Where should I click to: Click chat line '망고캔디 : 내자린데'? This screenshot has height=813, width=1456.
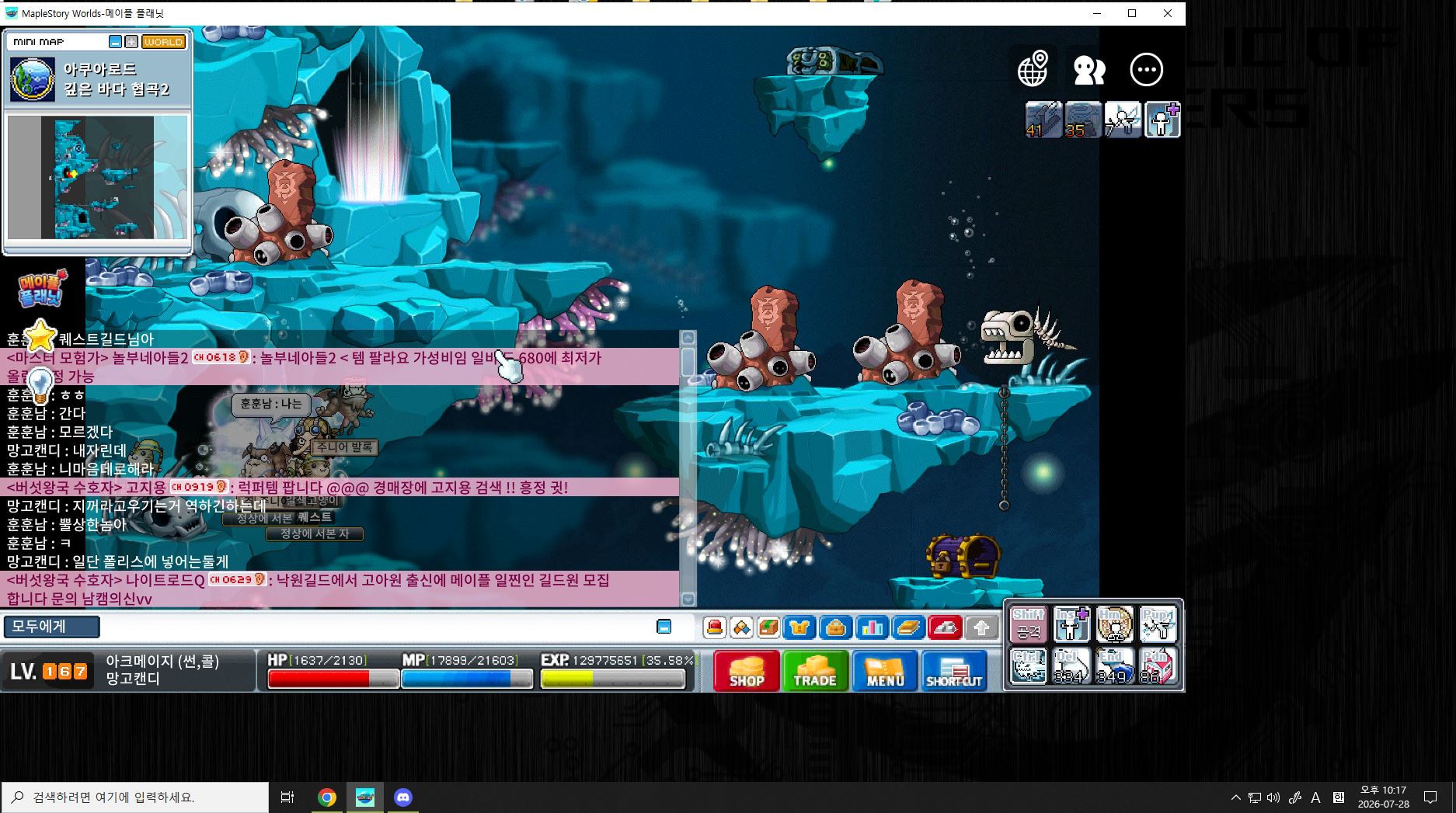[x=66, y=450]
